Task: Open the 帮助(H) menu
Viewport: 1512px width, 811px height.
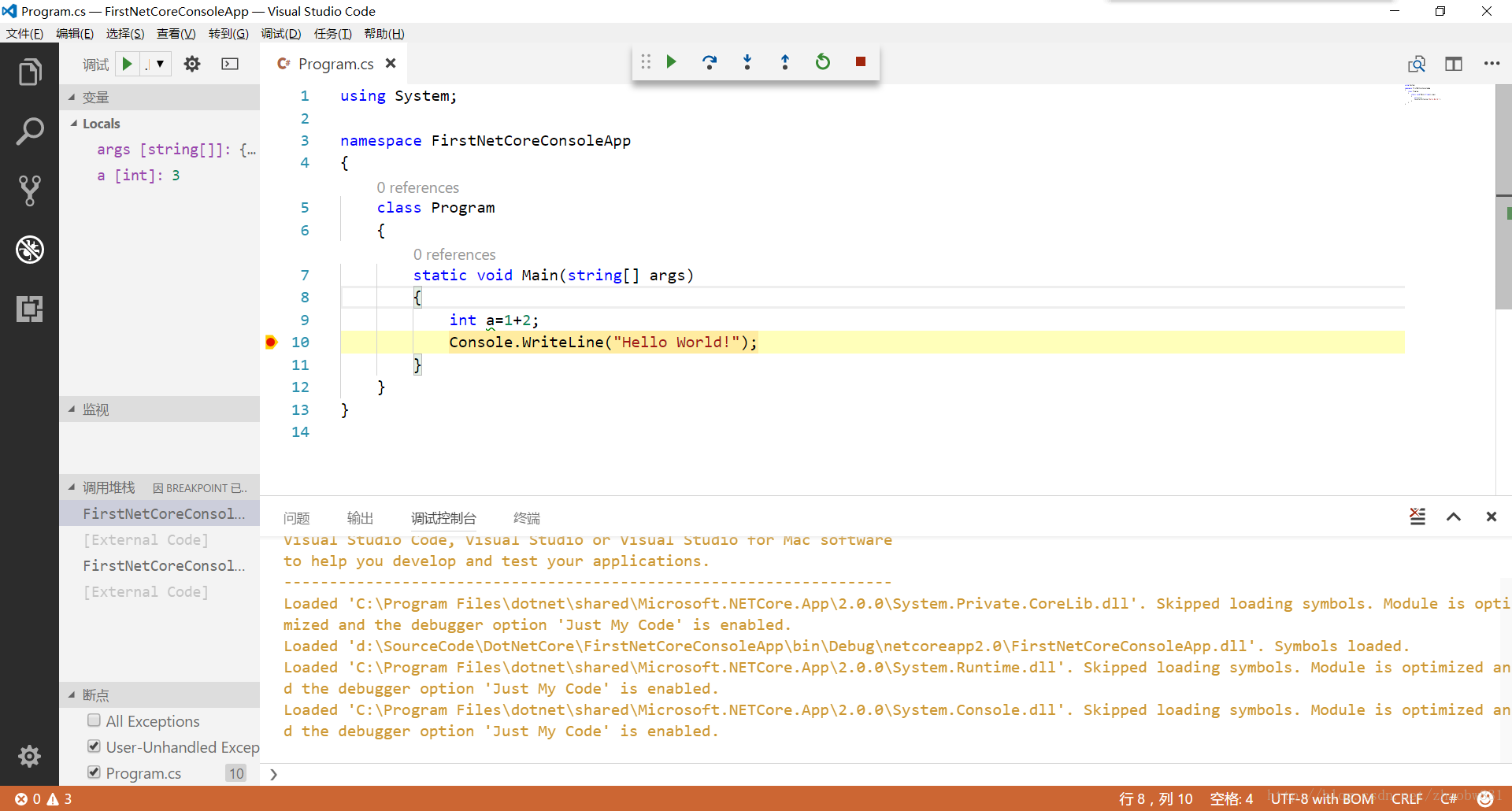Action: click(384, 33)
